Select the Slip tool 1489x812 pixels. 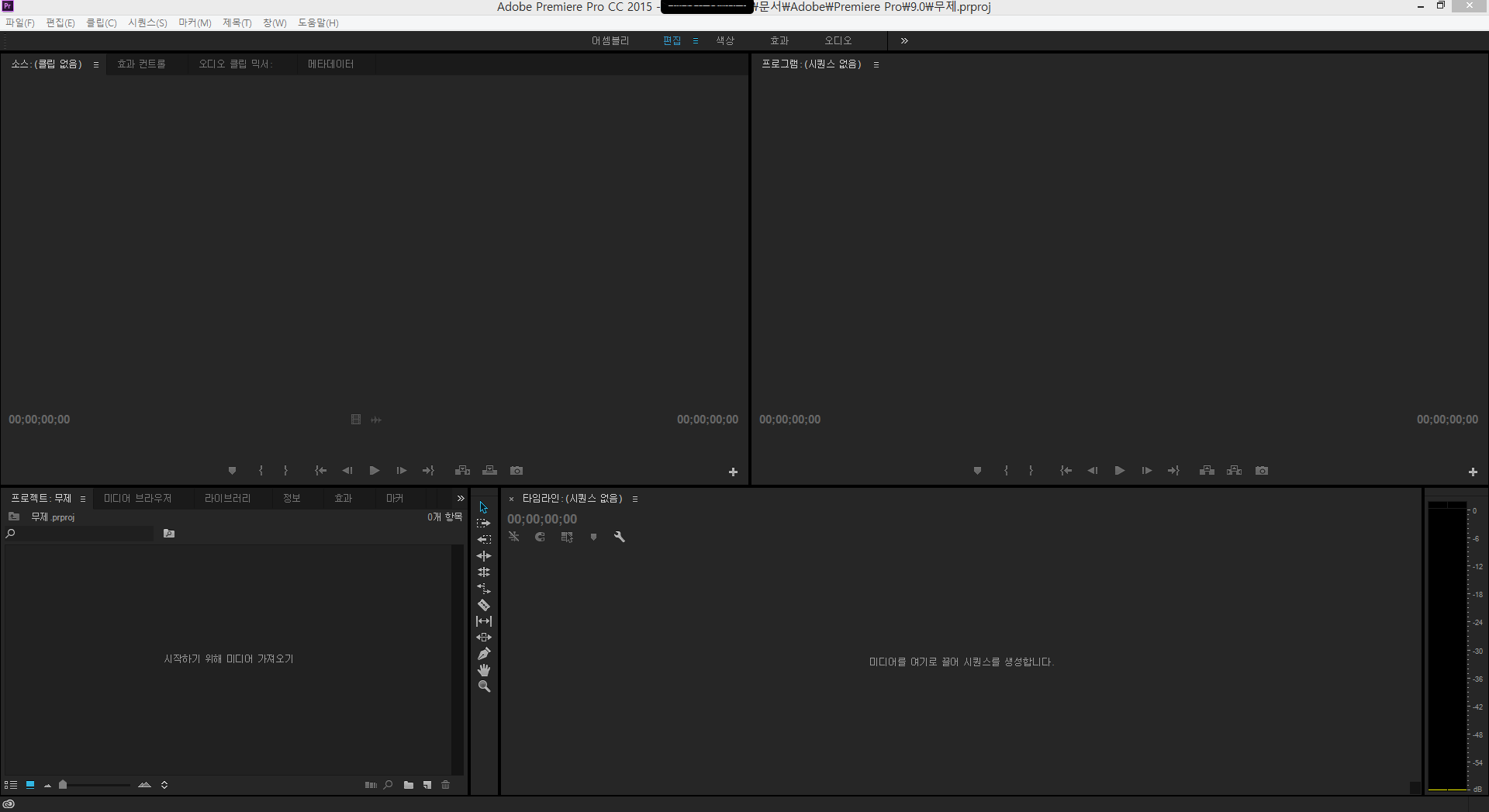click(x=483, y=621)
